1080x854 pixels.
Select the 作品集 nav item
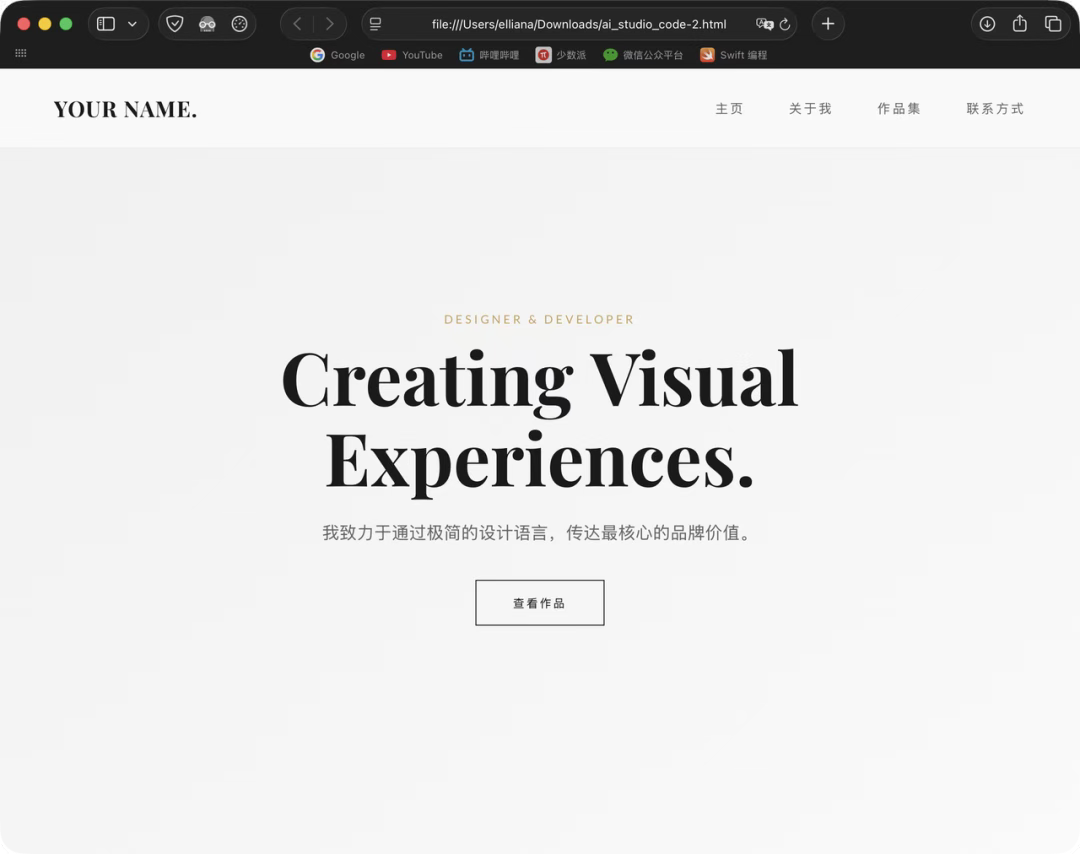click(899, 109)
